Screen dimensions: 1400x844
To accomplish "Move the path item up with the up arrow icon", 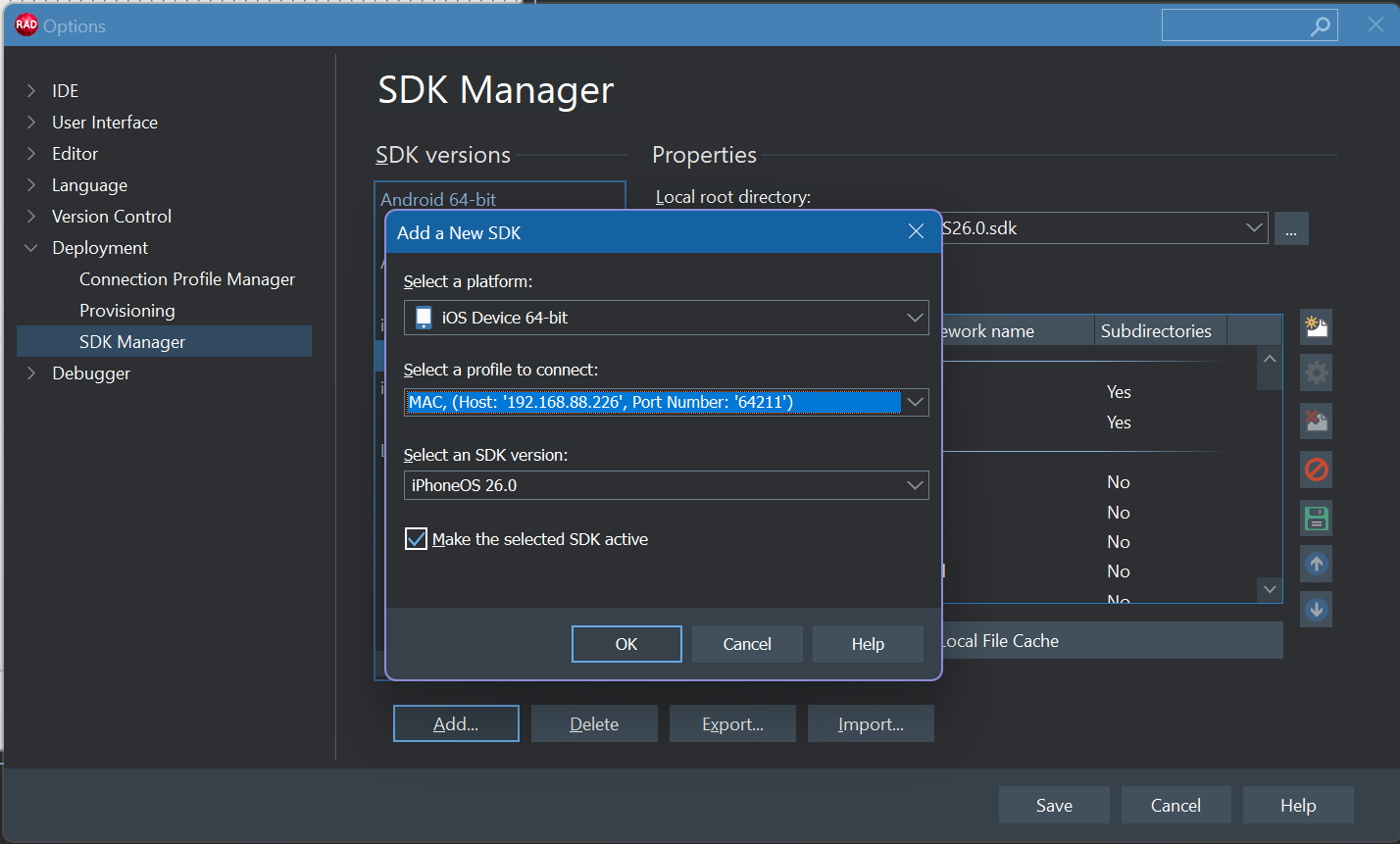I will [x=1316, y=564].
